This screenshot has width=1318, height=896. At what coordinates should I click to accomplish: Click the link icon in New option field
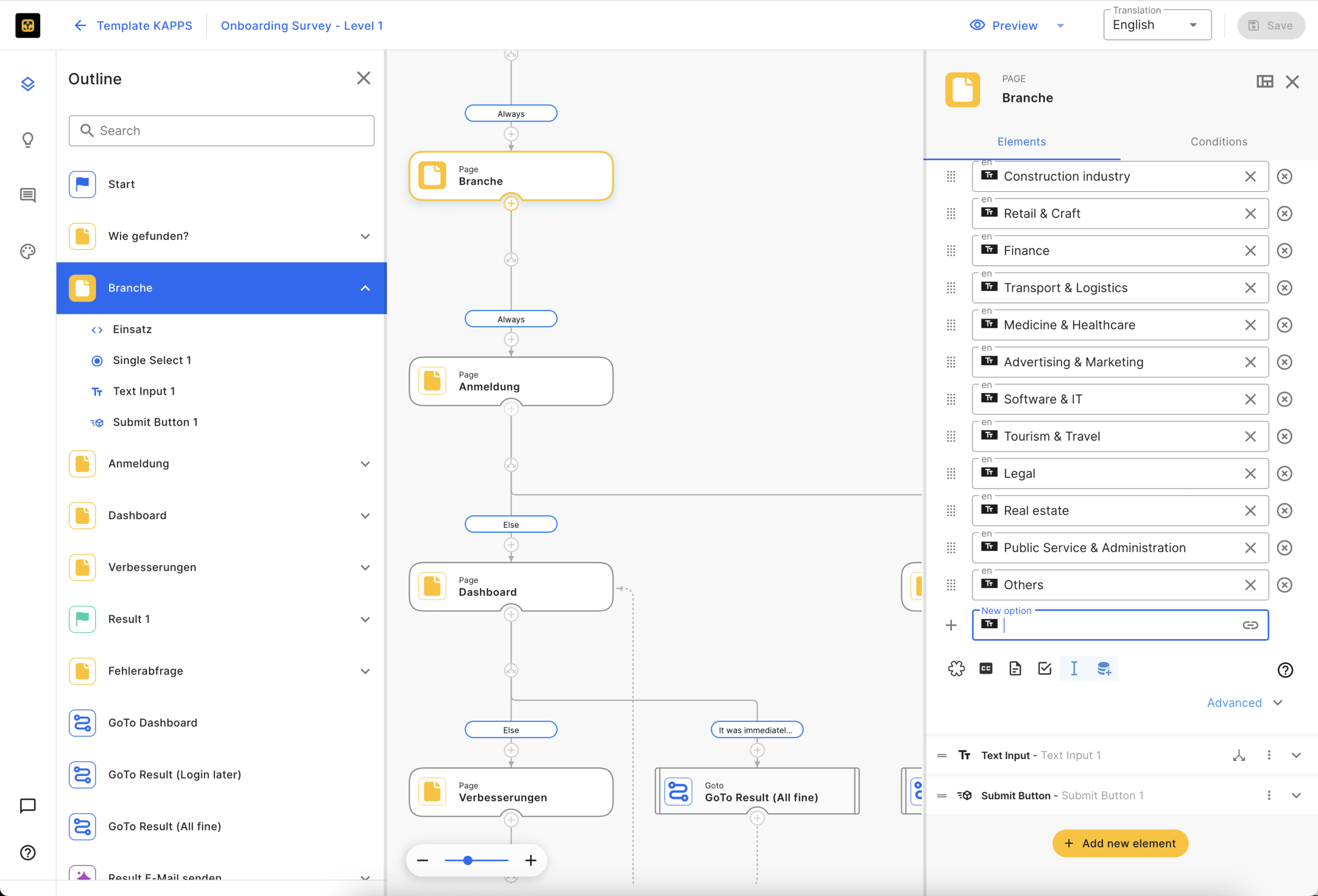1250,625
